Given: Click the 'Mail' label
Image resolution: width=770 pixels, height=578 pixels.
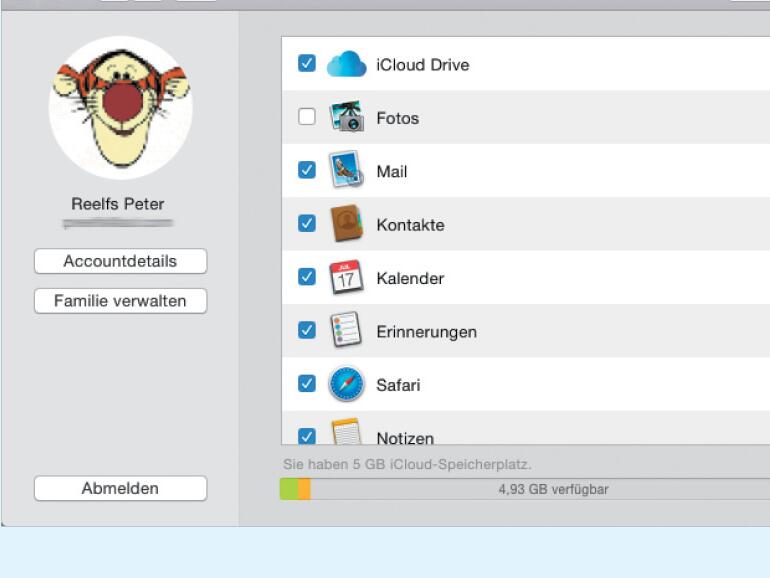Looking at the screenshot, I should pos(392,171).
